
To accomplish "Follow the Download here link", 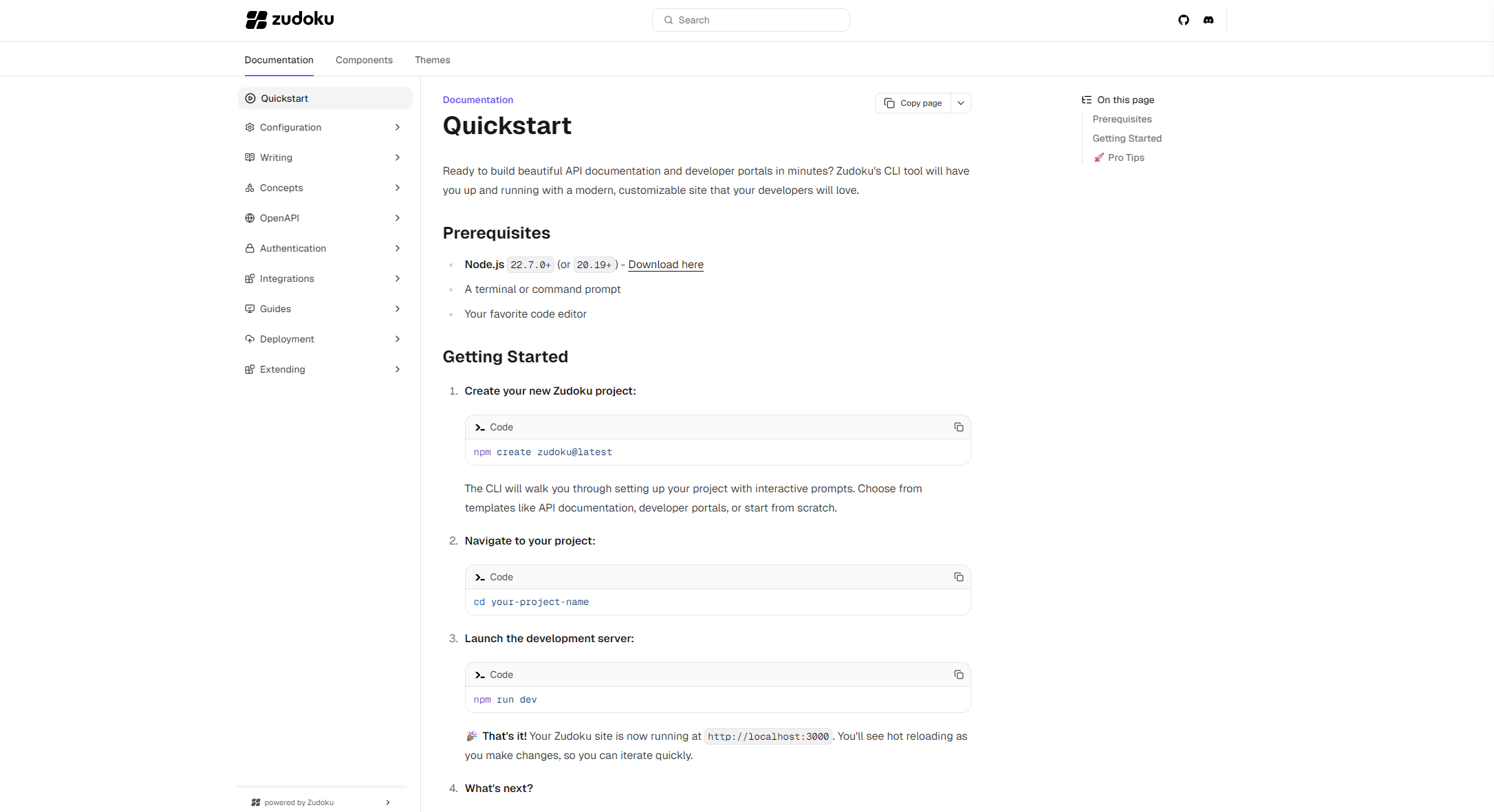I will click(x=665, y=265).
